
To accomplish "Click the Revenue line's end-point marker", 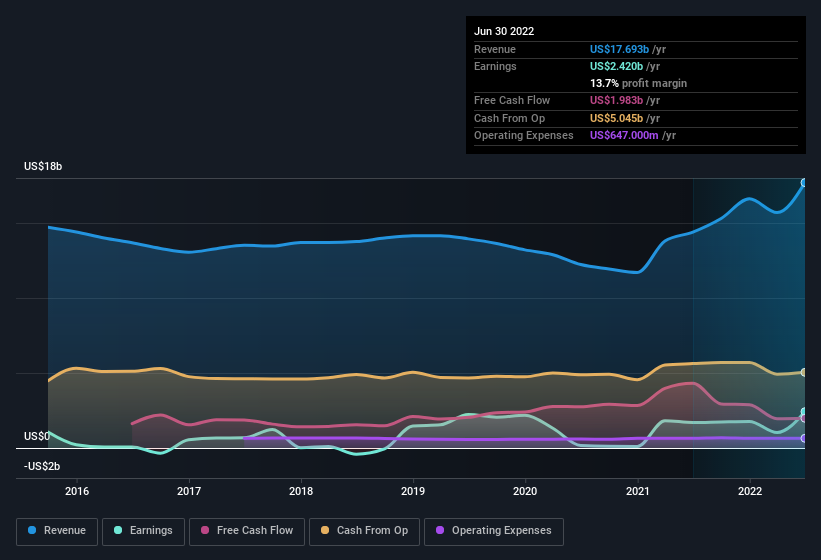I will [x=803, y=183].
